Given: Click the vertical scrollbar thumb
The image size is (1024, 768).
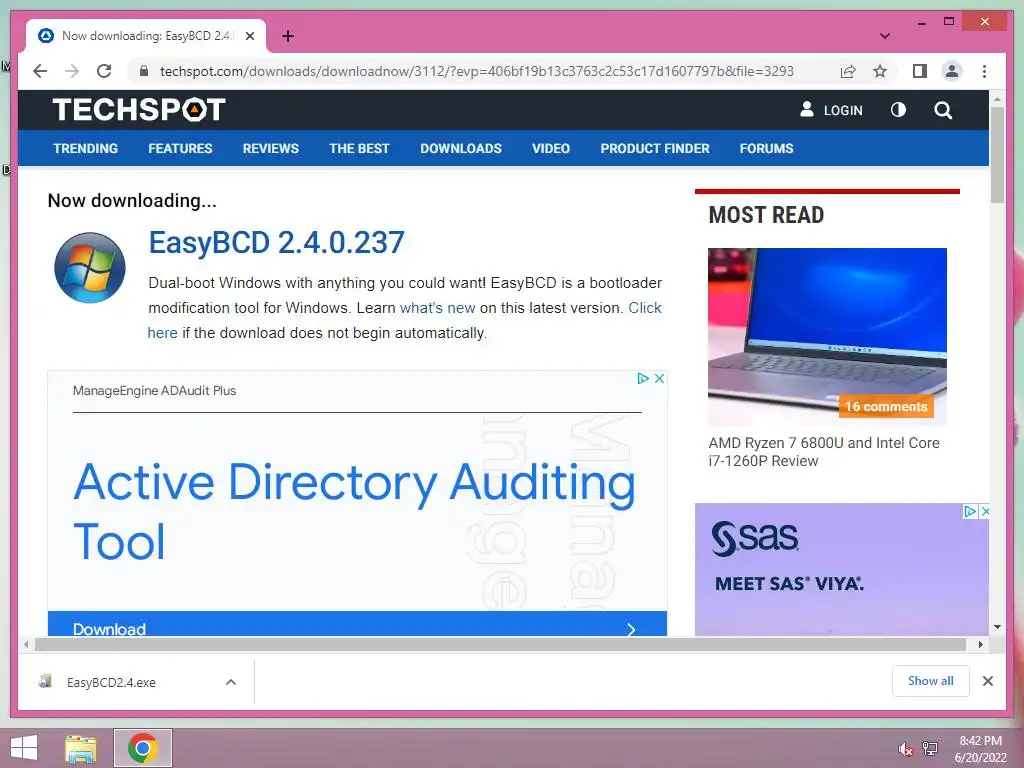Looking at the screenshot, I should click(x=997, y=154).
